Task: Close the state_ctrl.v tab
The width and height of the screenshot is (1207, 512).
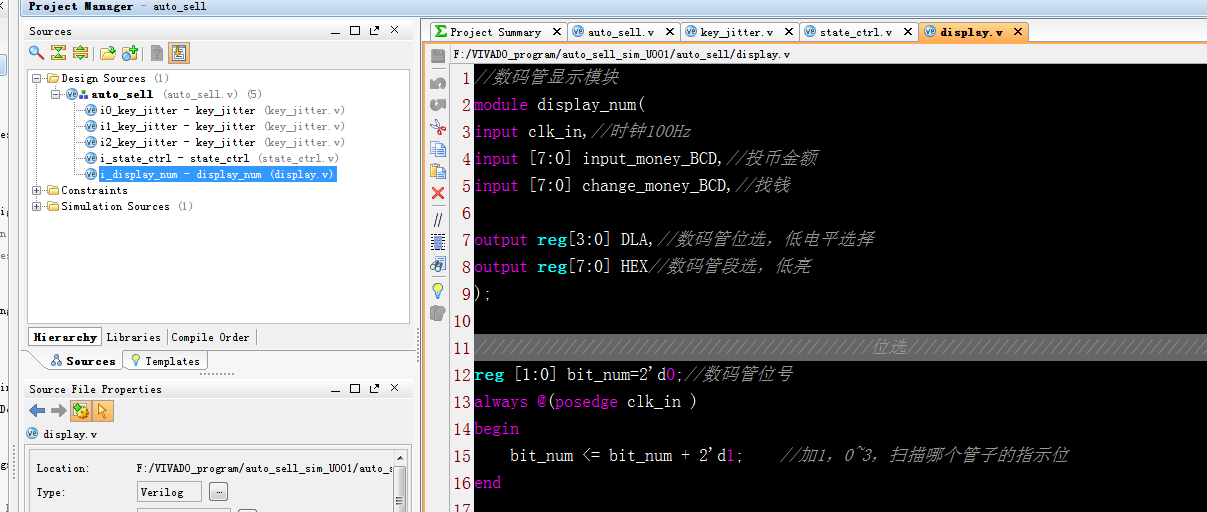Action: click(x=907, y=32)
